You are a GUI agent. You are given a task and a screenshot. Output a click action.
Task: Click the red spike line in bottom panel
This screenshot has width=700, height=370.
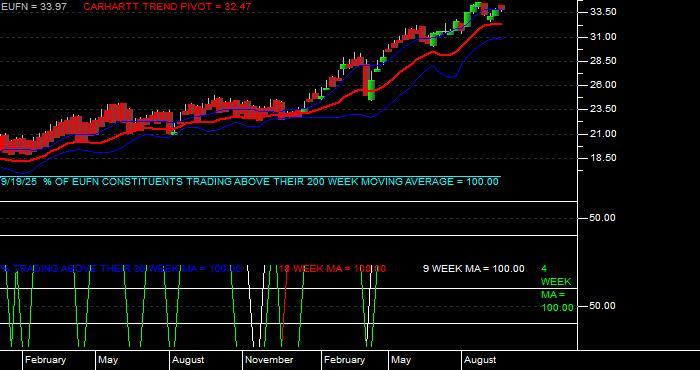point(284,304)
